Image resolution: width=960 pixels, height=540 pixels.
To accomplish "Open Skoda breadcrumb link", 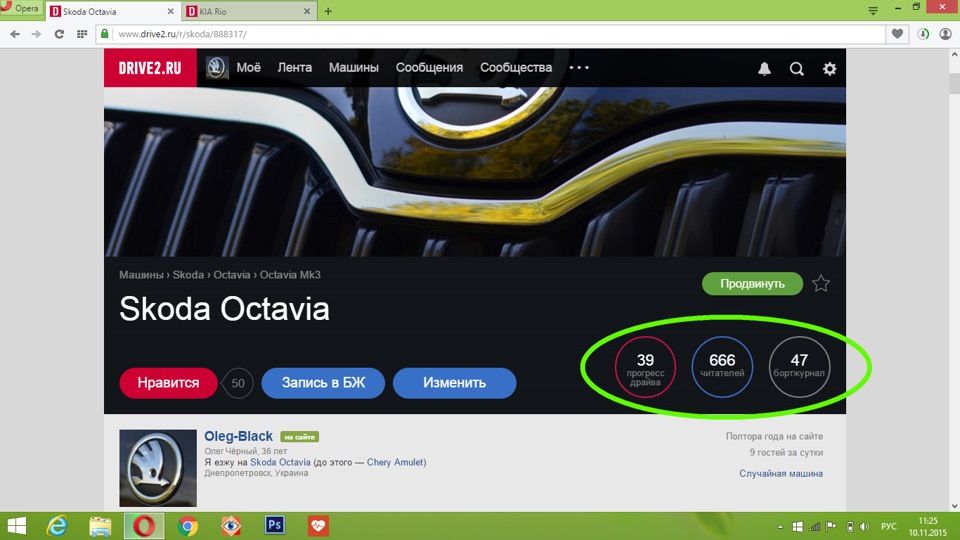I will pyautogui.click(x=188, y=275).
